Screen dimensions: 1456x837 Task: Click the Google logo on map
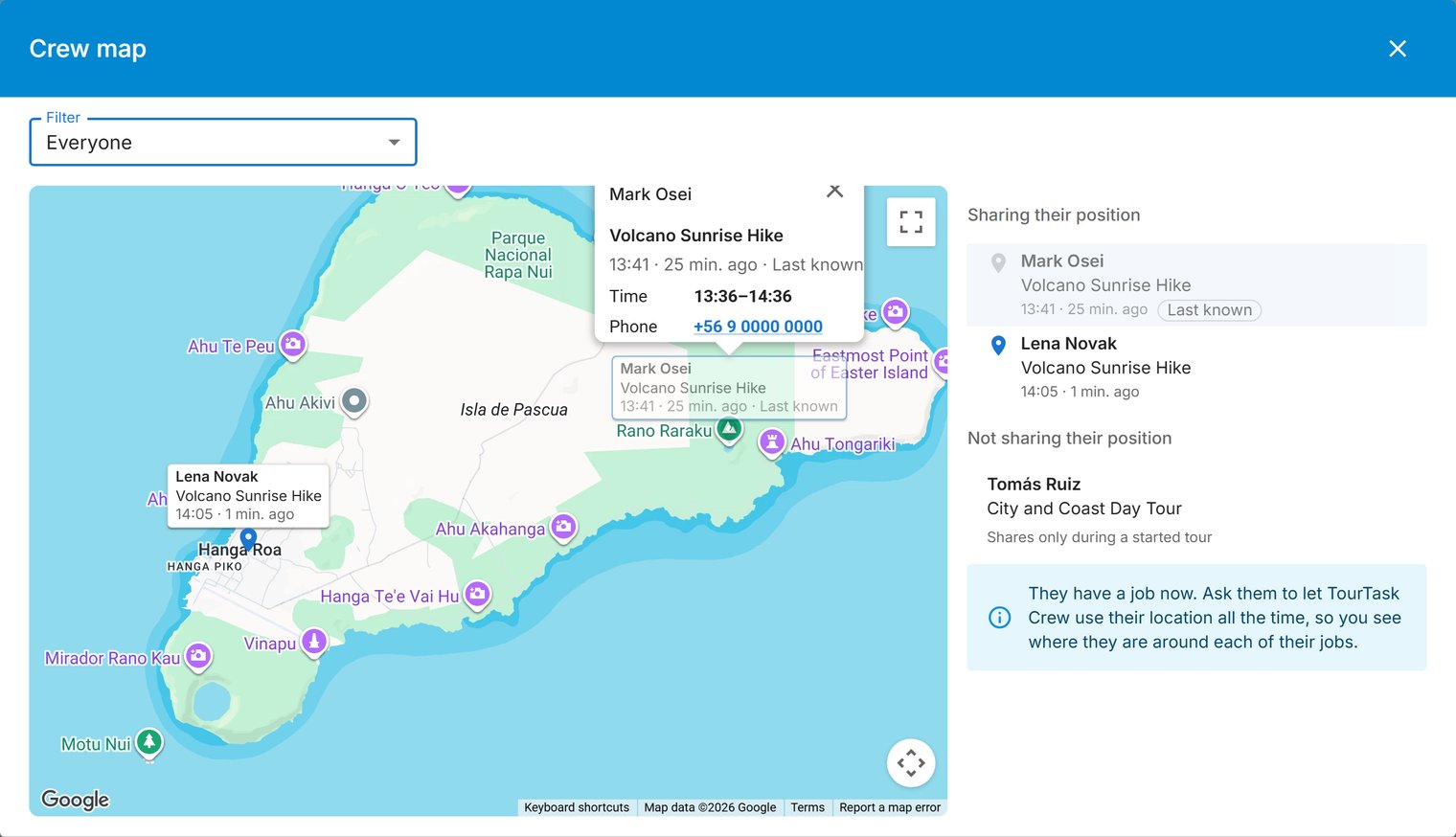[76, 800]
